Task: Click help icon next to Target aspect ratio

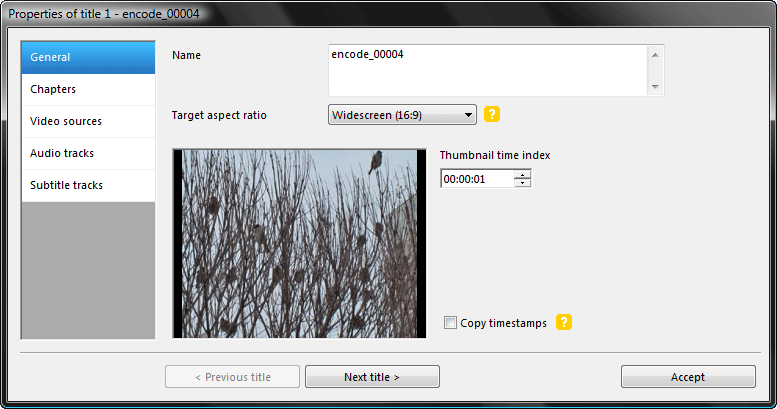Action: [492, 115]
